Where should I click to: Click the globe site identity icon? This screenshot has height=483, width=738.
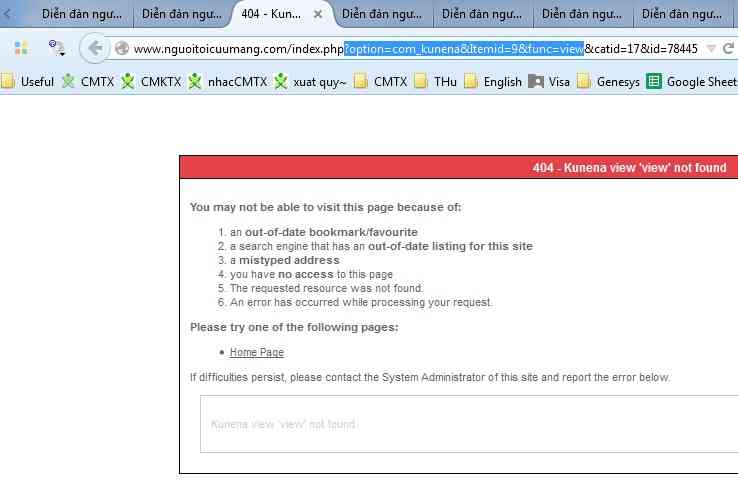point(122,48)
